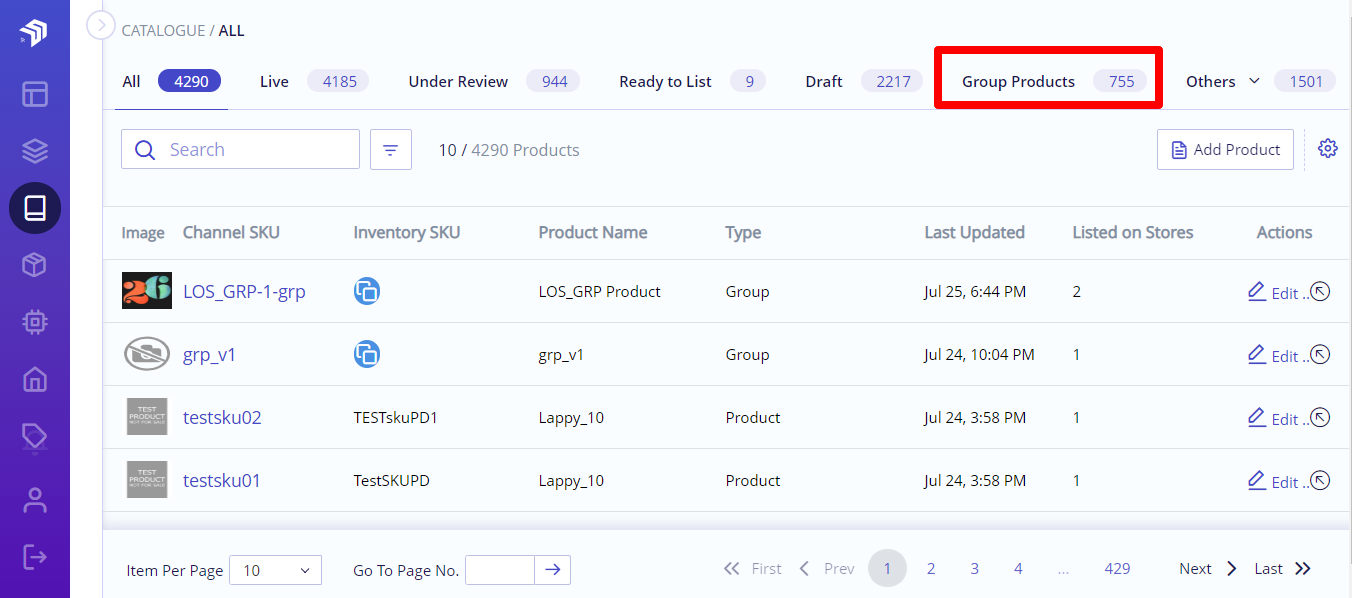Screen dimensions: 1352x598
Task: Click the Go To Page No. input
Action: coord(500,570)
